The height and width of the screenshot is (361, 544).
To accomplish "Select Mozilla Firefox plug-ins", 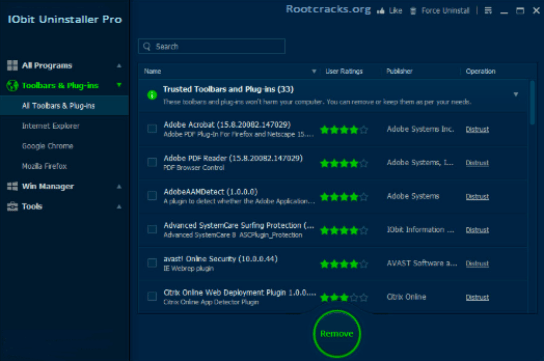I will tap(65, 166).
